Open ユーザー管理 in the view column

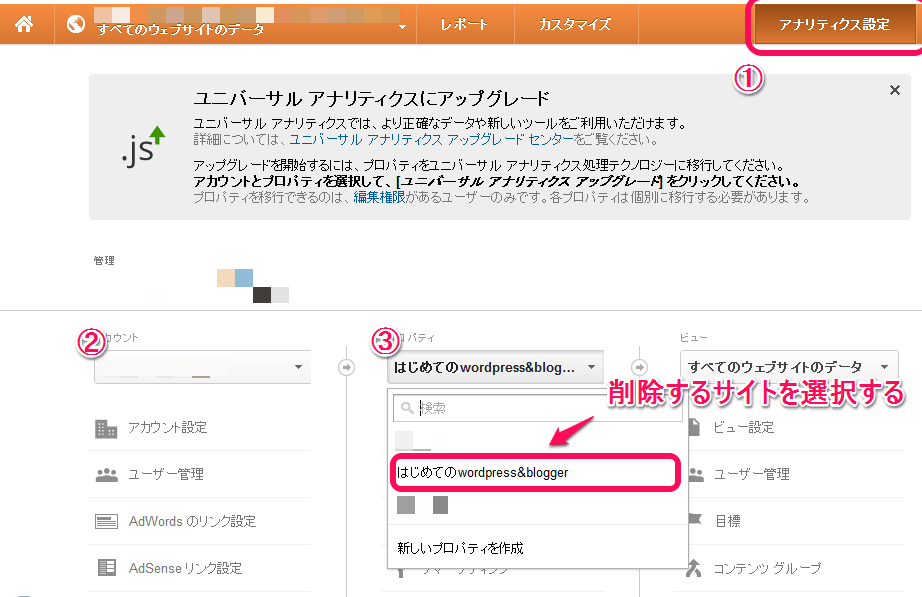(x=751, y=474)
